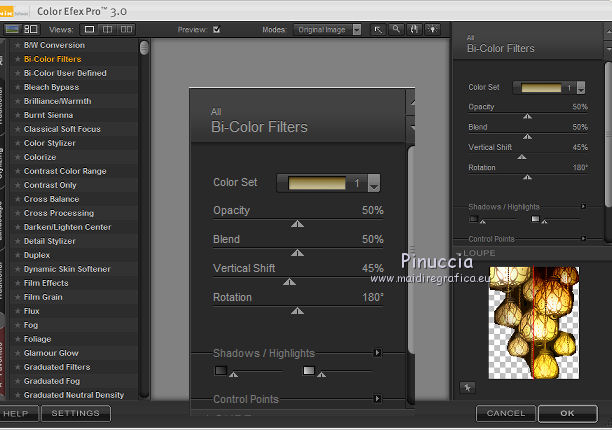Pick the Graduated Fog filter
612x430 pixels.
pos(52,381)
